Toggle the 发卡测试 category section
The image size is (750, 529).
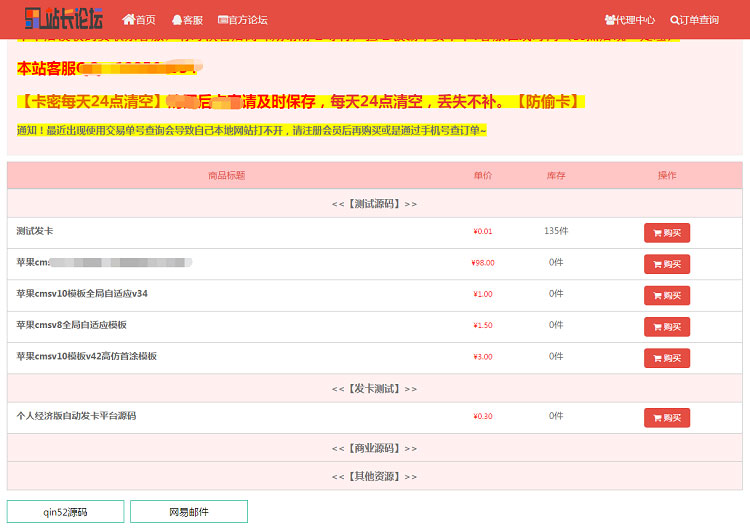click(x=374, y=388)
